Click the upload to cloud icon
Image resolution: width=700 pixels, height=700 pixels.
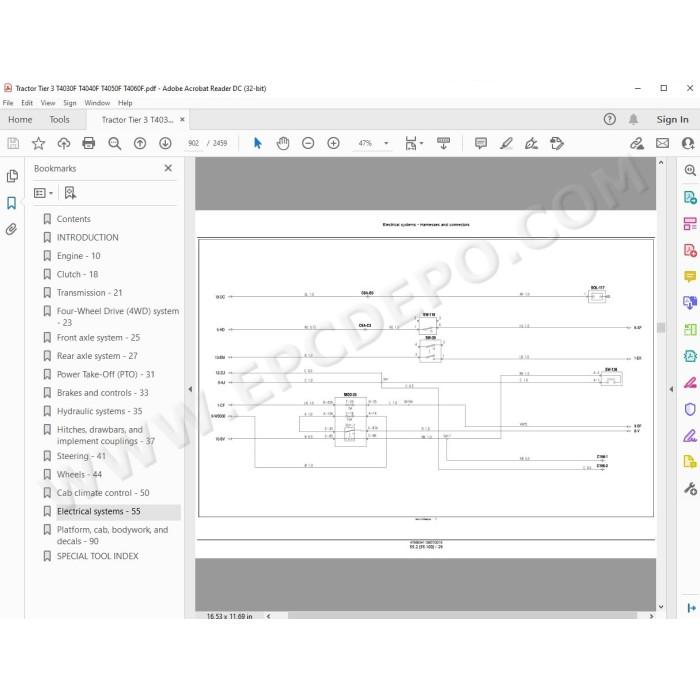coord(64,143)
